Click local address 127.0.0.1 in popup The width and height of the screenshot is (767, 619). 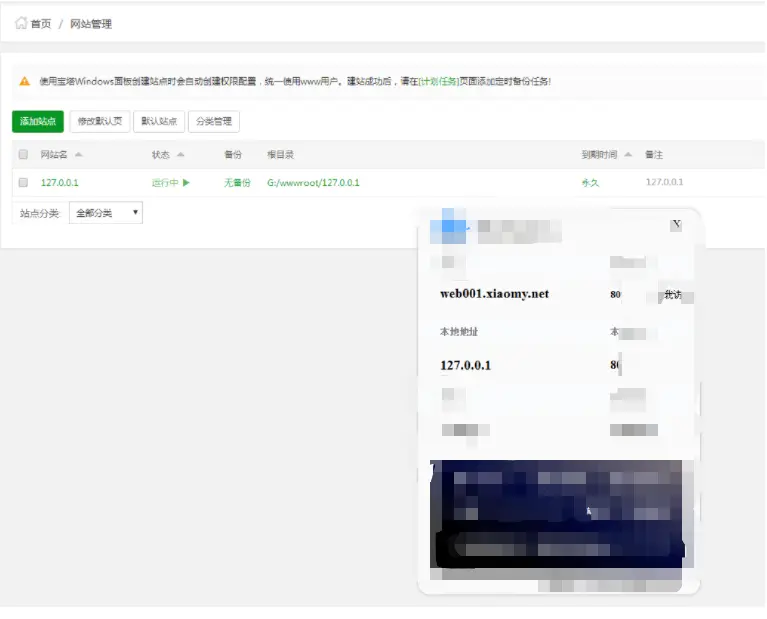465,365
